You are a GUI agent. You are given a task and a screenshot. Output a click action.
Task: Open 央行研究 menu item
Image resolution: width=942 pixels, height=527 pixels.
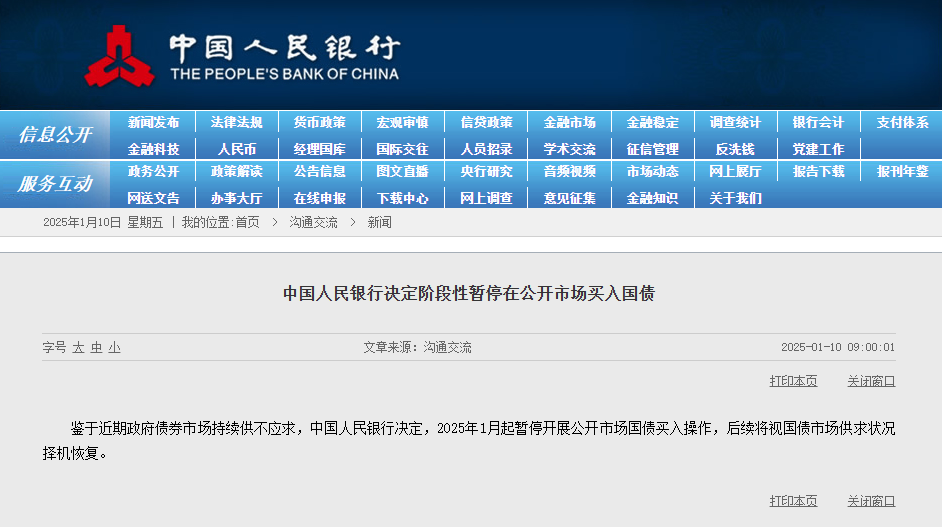coord(487,172)
